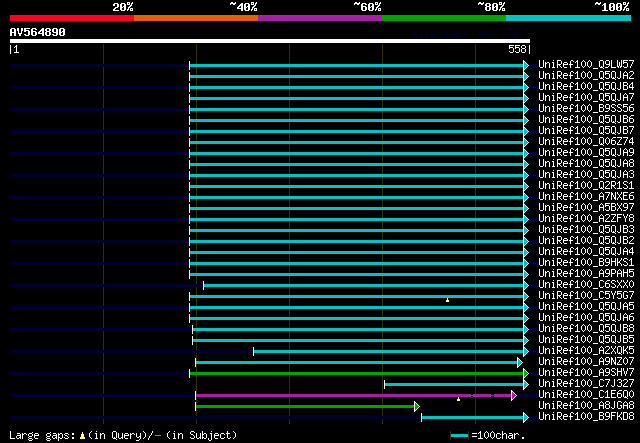This screenshot has height=443, width=640.
Task: Select the UniRef100_Q5QJA8 label
Action: pos(586,163)
